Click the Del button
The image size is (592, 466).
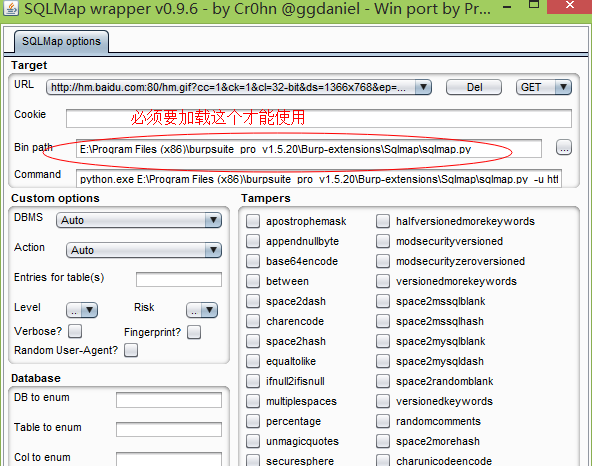[x=474, y=87]
